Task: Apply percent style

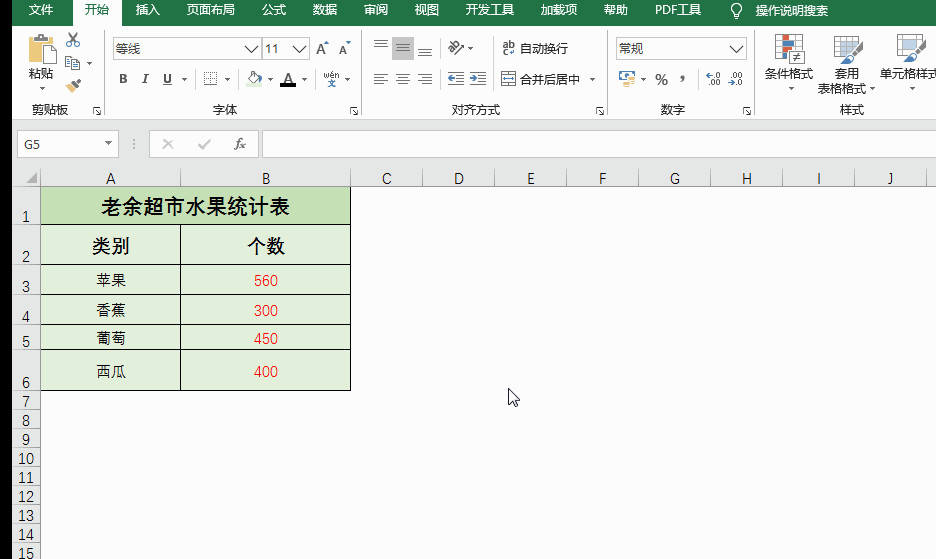Action: coord(661,79)
